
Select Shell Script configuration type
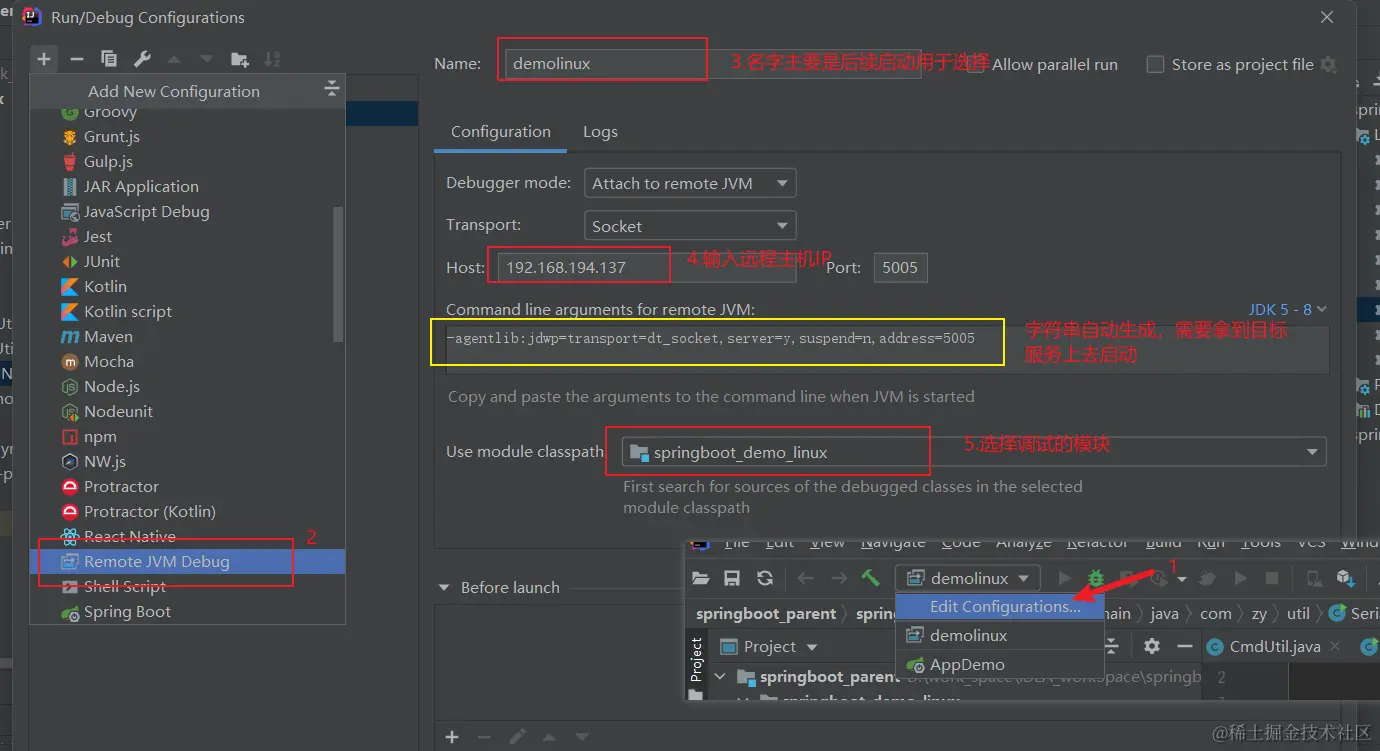pos(188,586)
